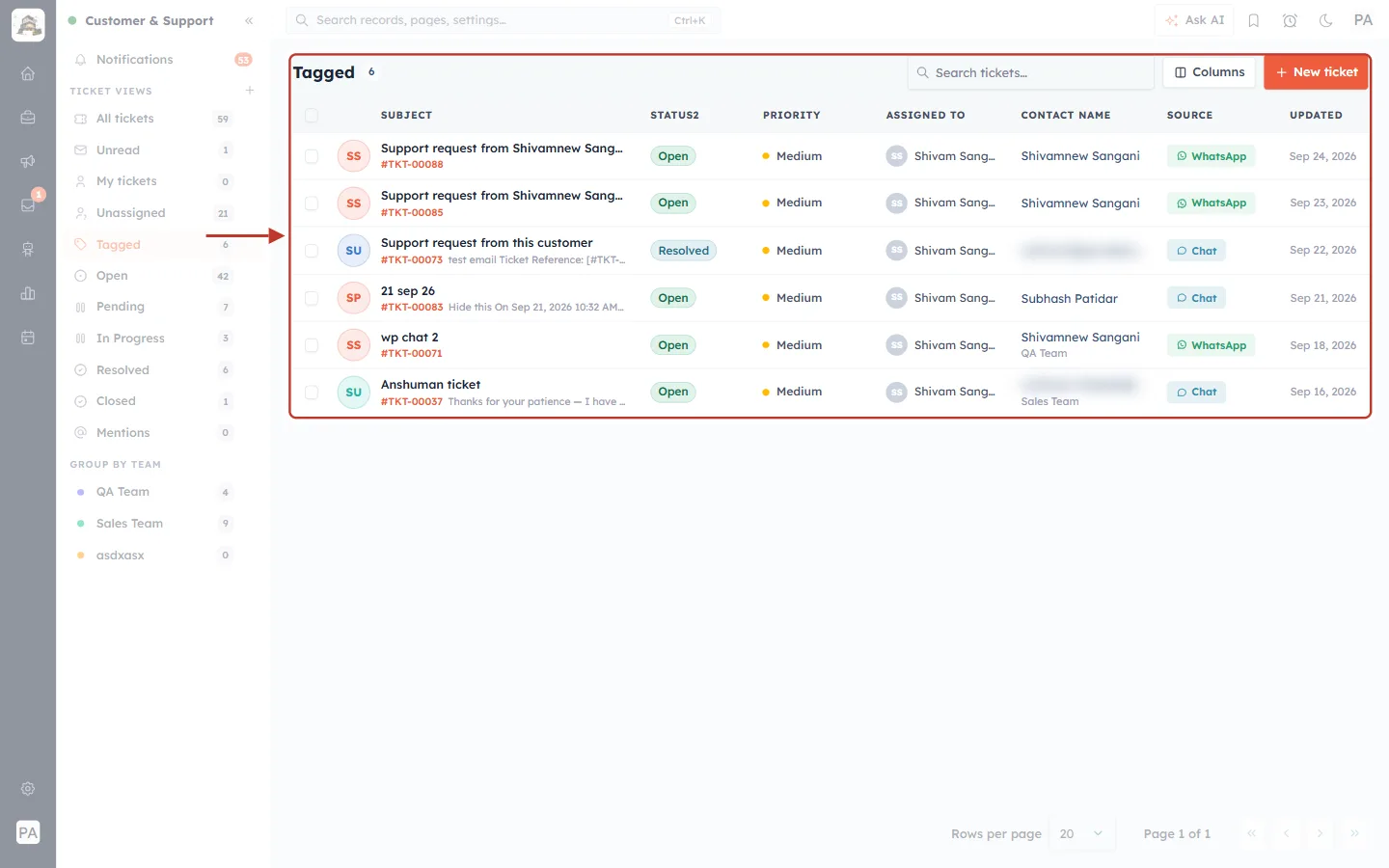
Task: Toggle dark mode with the moon icon
Action: click(x=1326, y=20)
